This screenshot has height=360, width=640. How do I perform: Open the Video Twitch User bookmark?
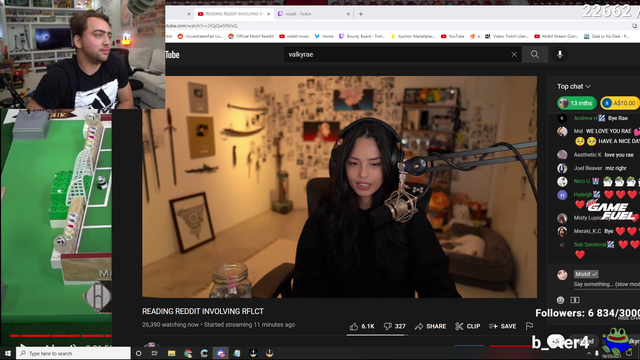(x=507, y=36)
